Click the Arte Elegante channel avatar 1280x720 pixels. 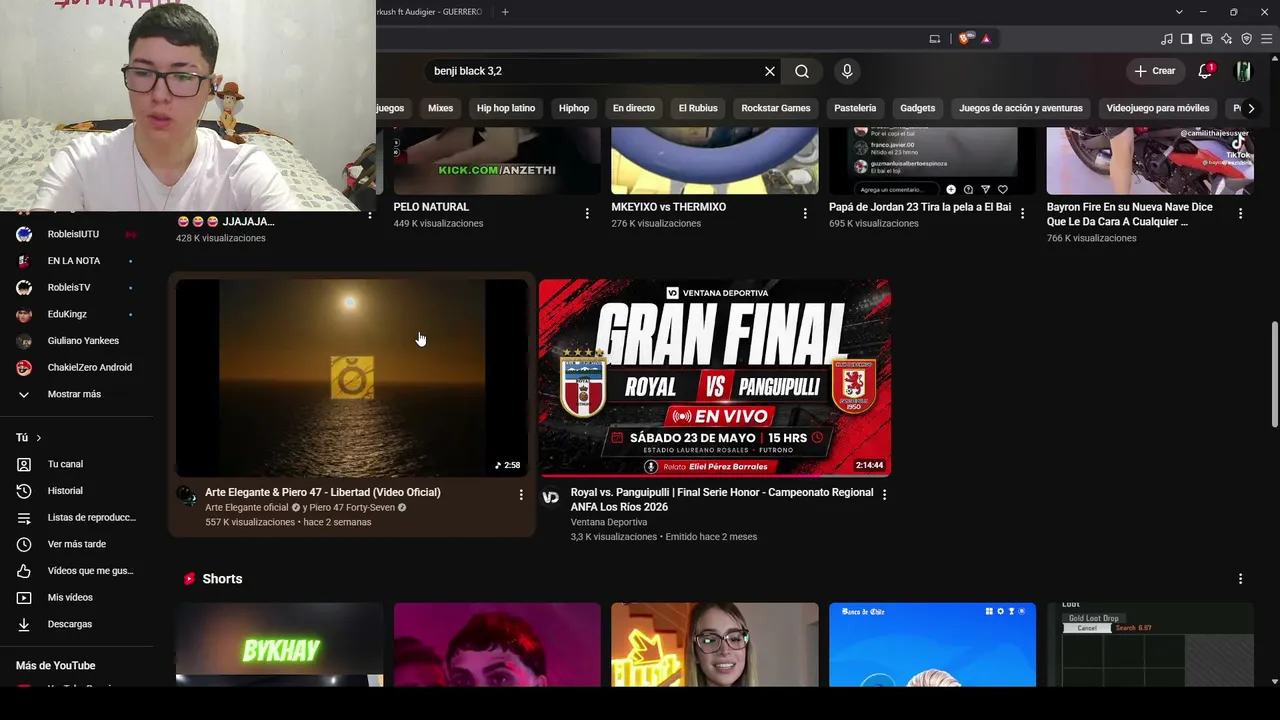[x=187, y=497]
